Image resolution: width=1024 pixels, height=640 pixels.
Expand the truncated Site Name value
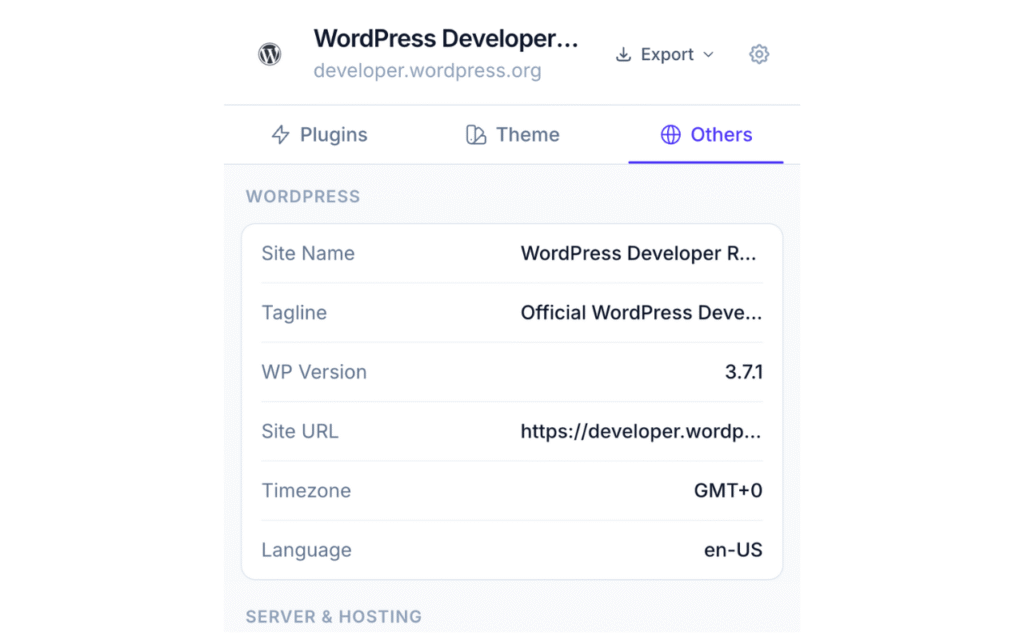(640, 253)
